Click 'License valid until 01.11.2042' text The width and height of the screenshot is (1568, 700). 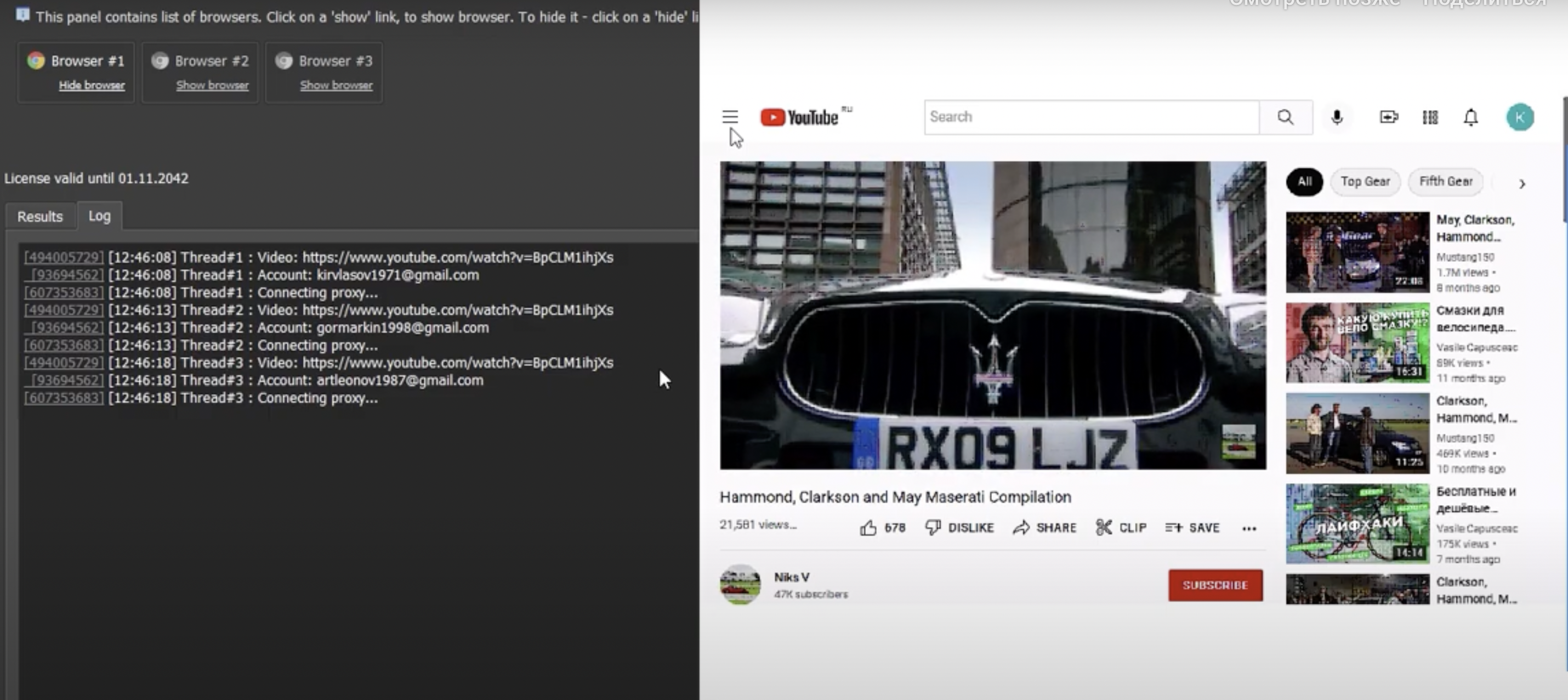point(96,178)
